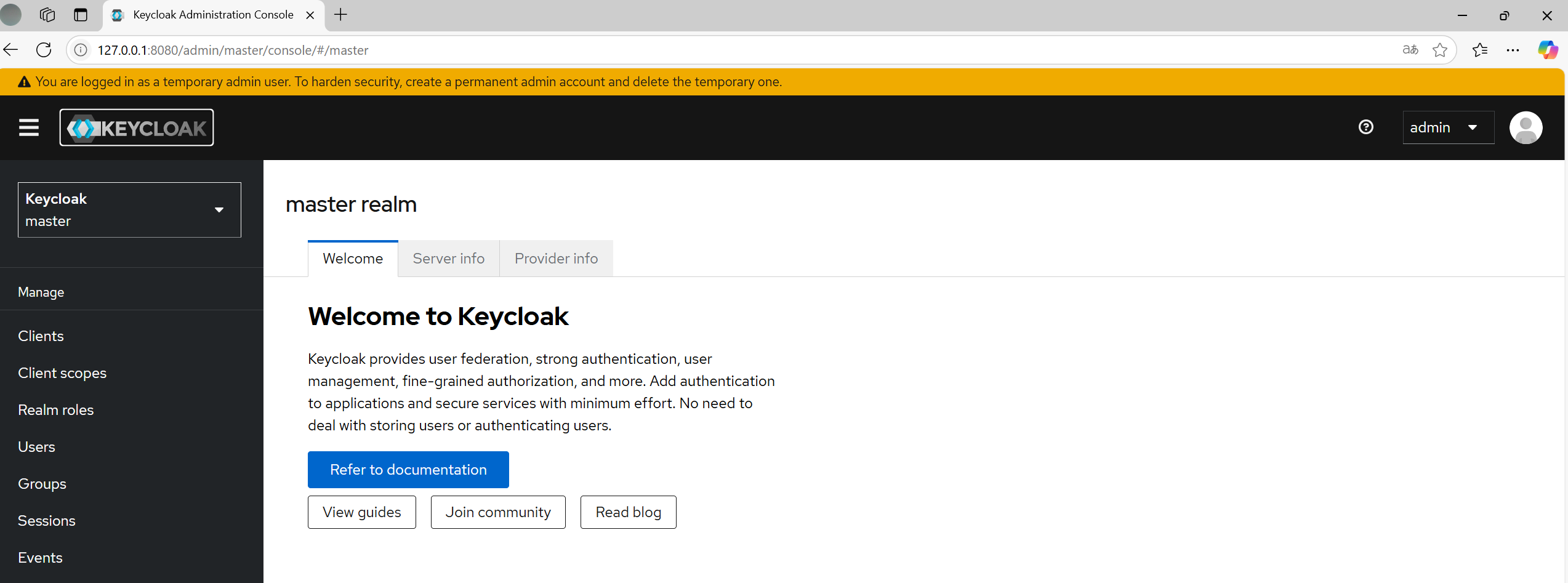
Task: Click the user avatar icon
Action: tap(1526, 127)
